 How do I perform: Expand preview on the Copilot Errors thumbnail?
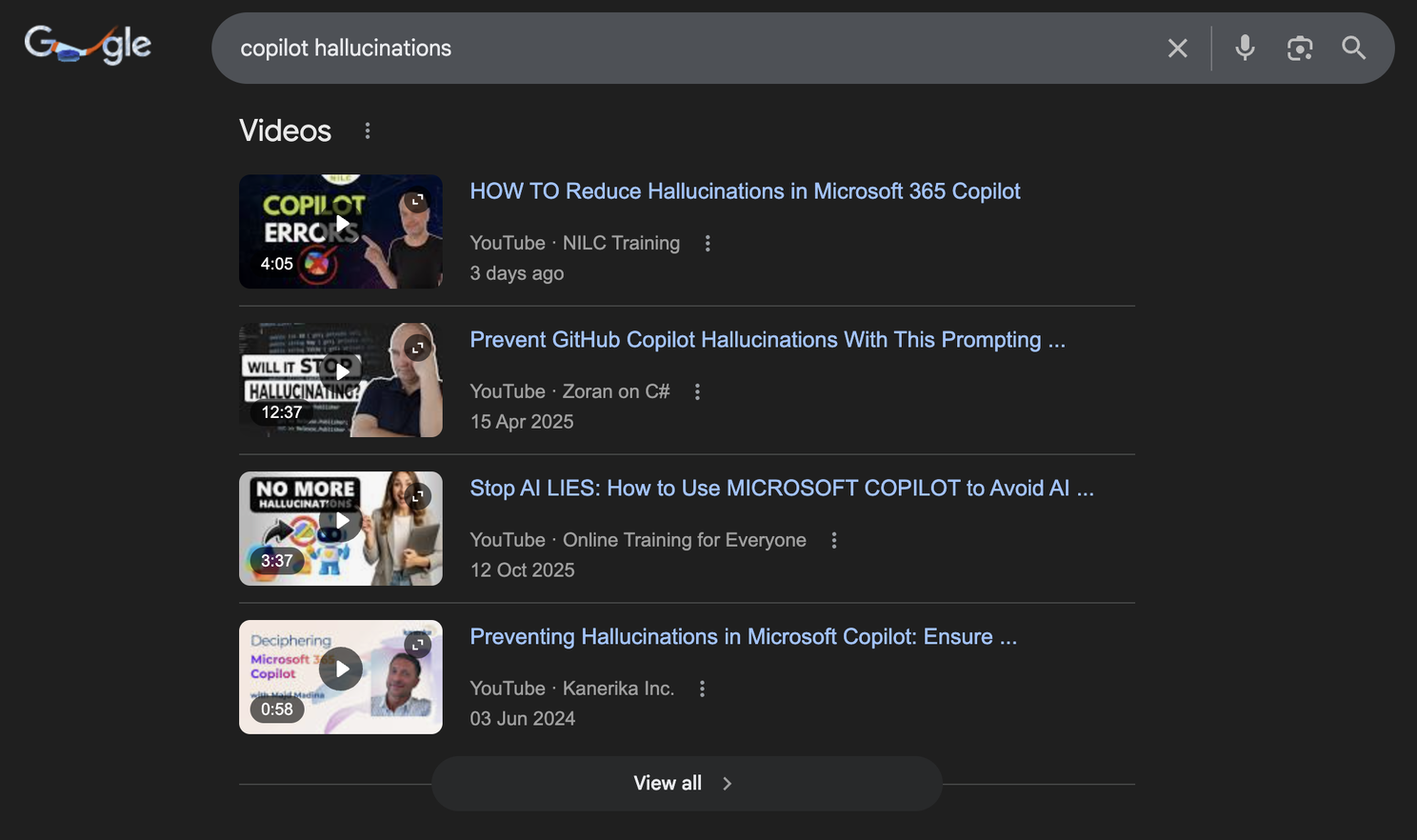417,200
